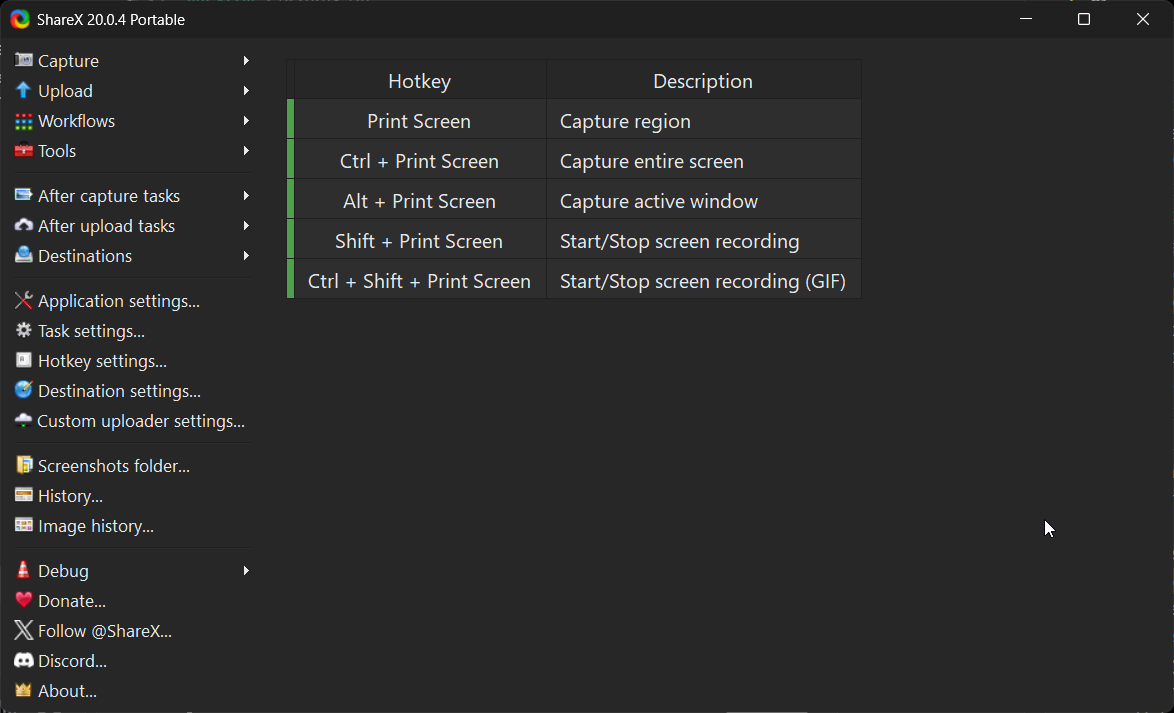Expand the After upload tasks arrow
The image size is (1174, 713).
pos(246,225)
